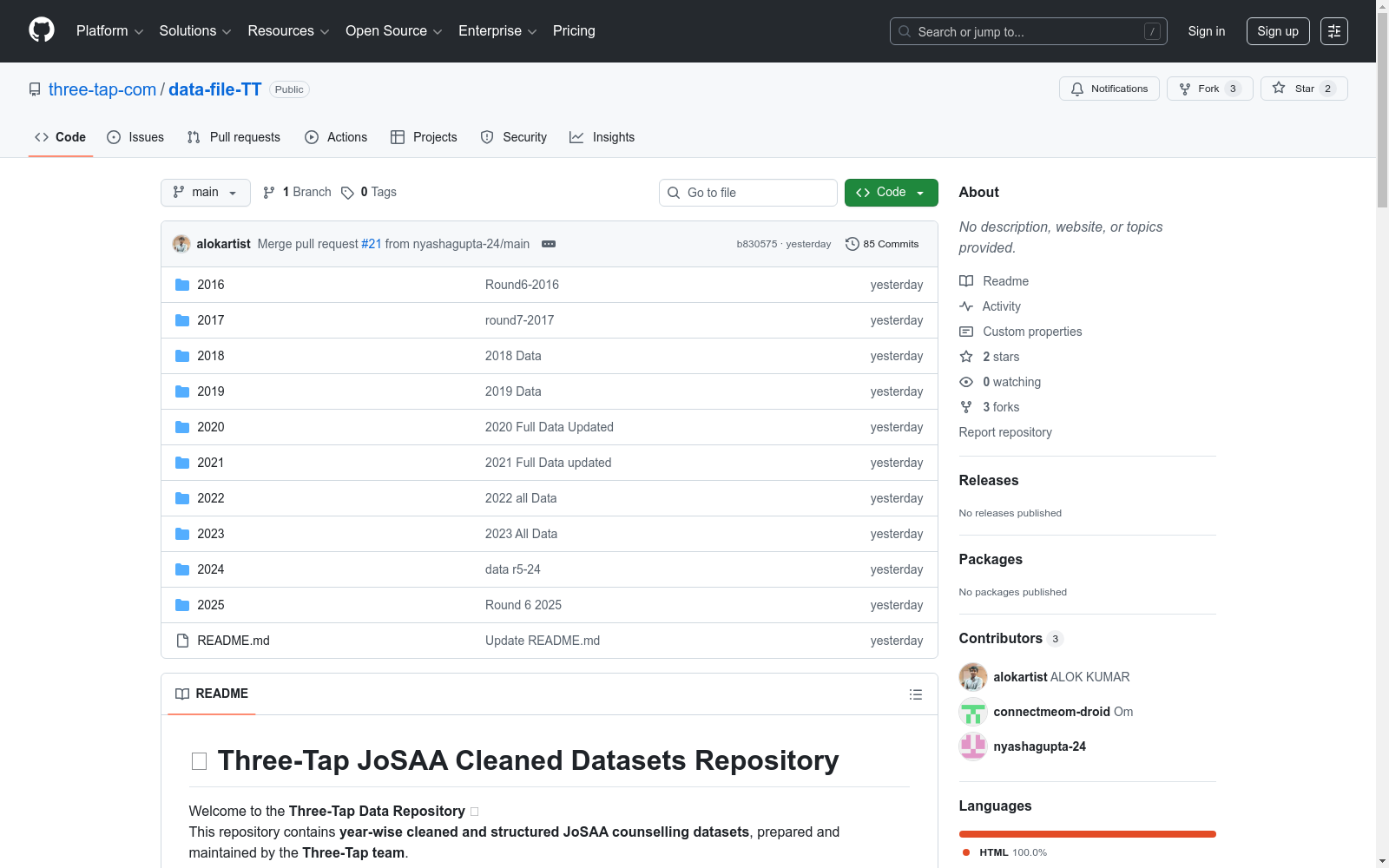The width and height of the screenshot is (1389, 868).
Task: Open the 2025 folder icon
Action: [x=182, y=605]
